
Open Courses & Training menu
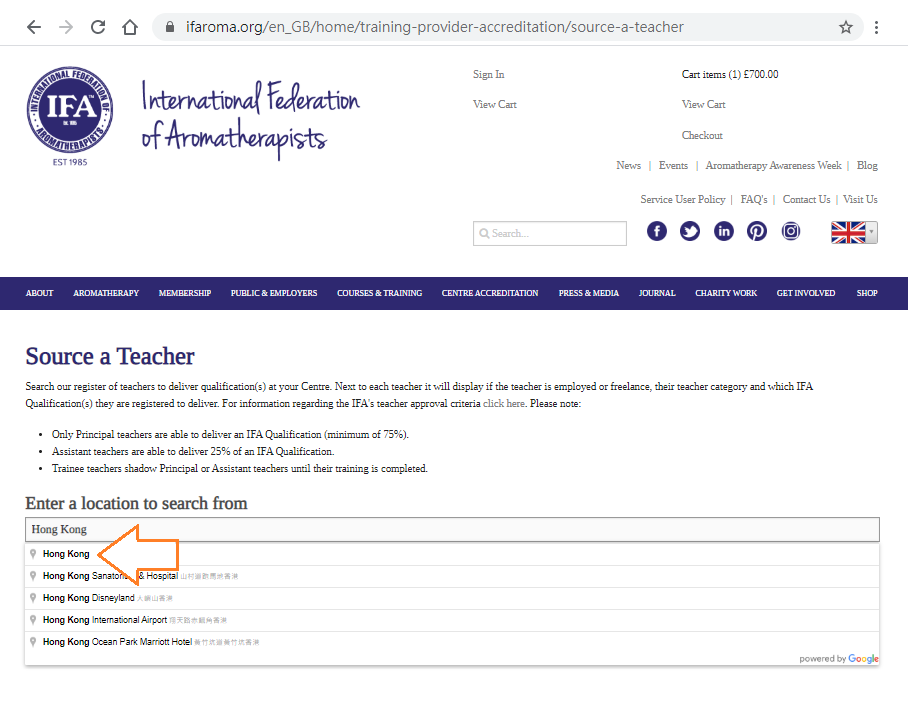(x=379, y=293)
